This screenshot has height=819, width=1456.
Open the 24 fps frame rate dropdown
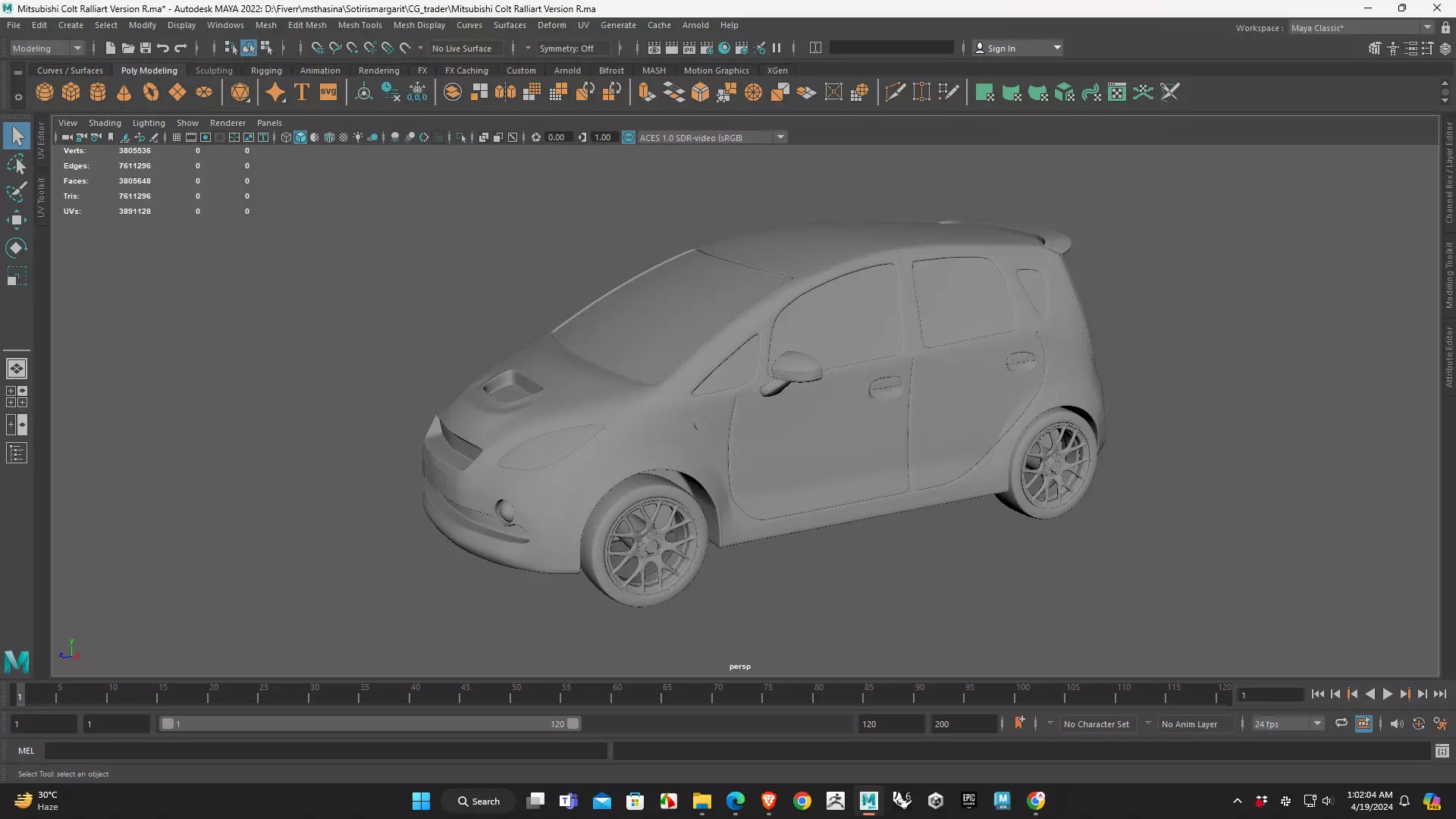click(1288, 723)
